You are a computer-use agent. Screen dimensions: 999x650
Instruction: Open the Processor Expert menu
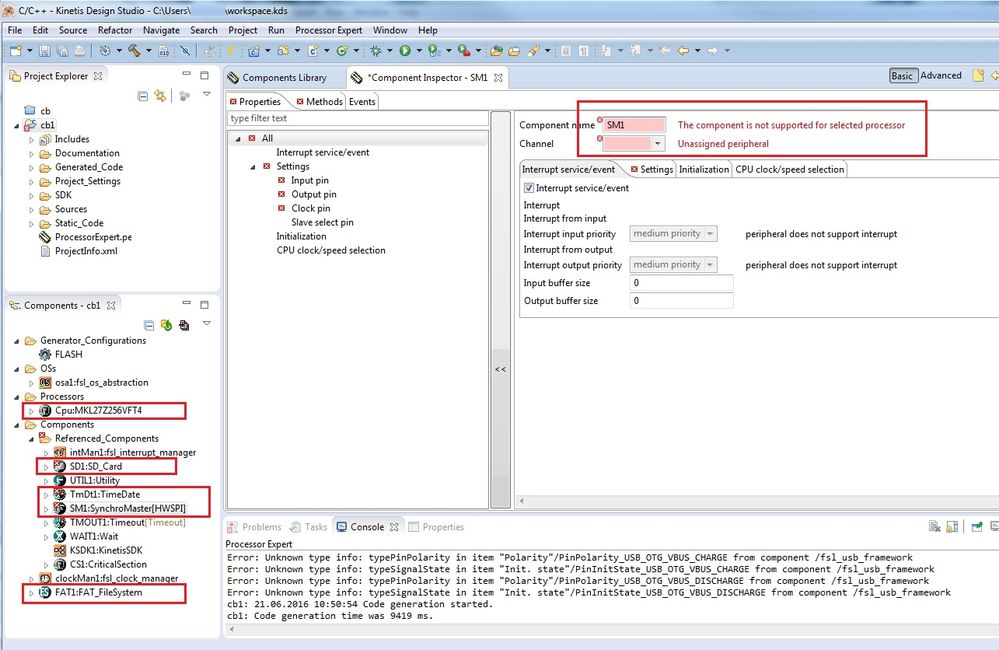328,30
